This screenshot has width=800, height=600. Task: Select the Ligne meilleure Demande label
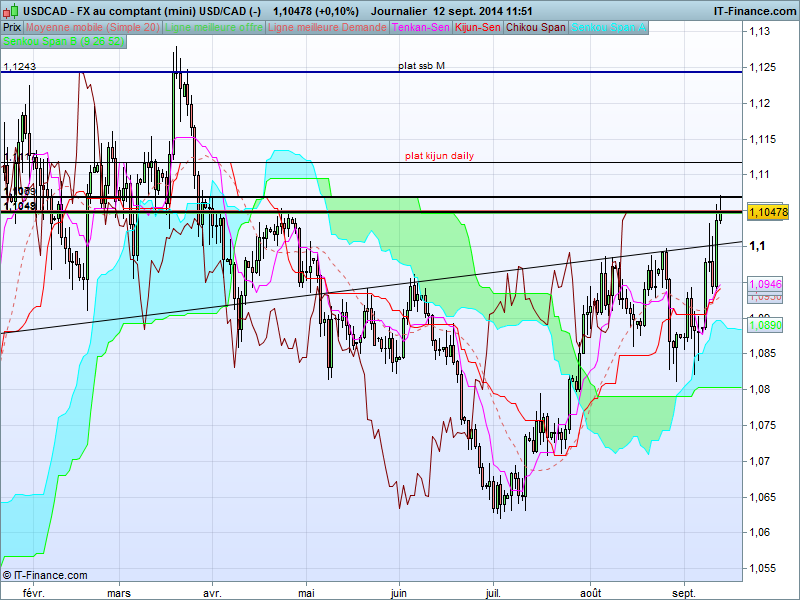click(x=328, y=28)
